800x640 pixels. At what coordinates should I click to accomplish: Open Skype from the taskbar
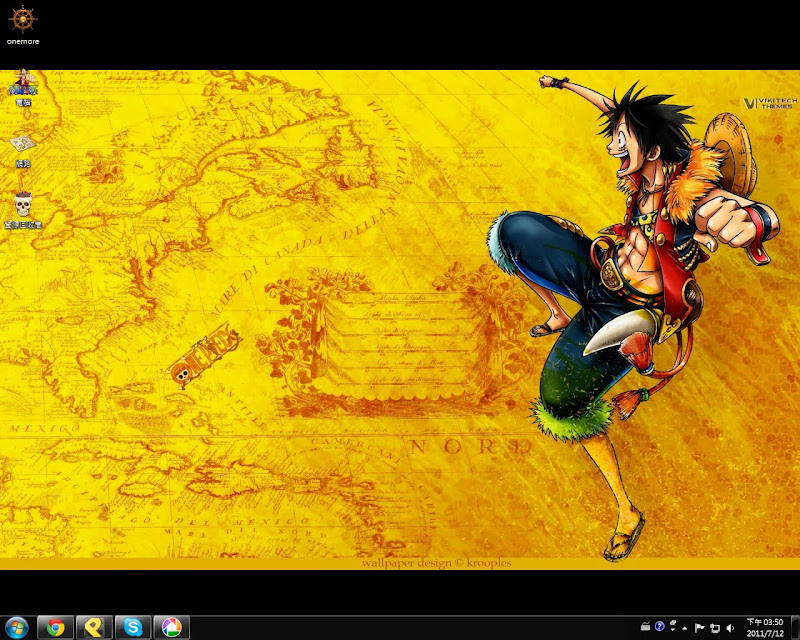pos(133,627)
